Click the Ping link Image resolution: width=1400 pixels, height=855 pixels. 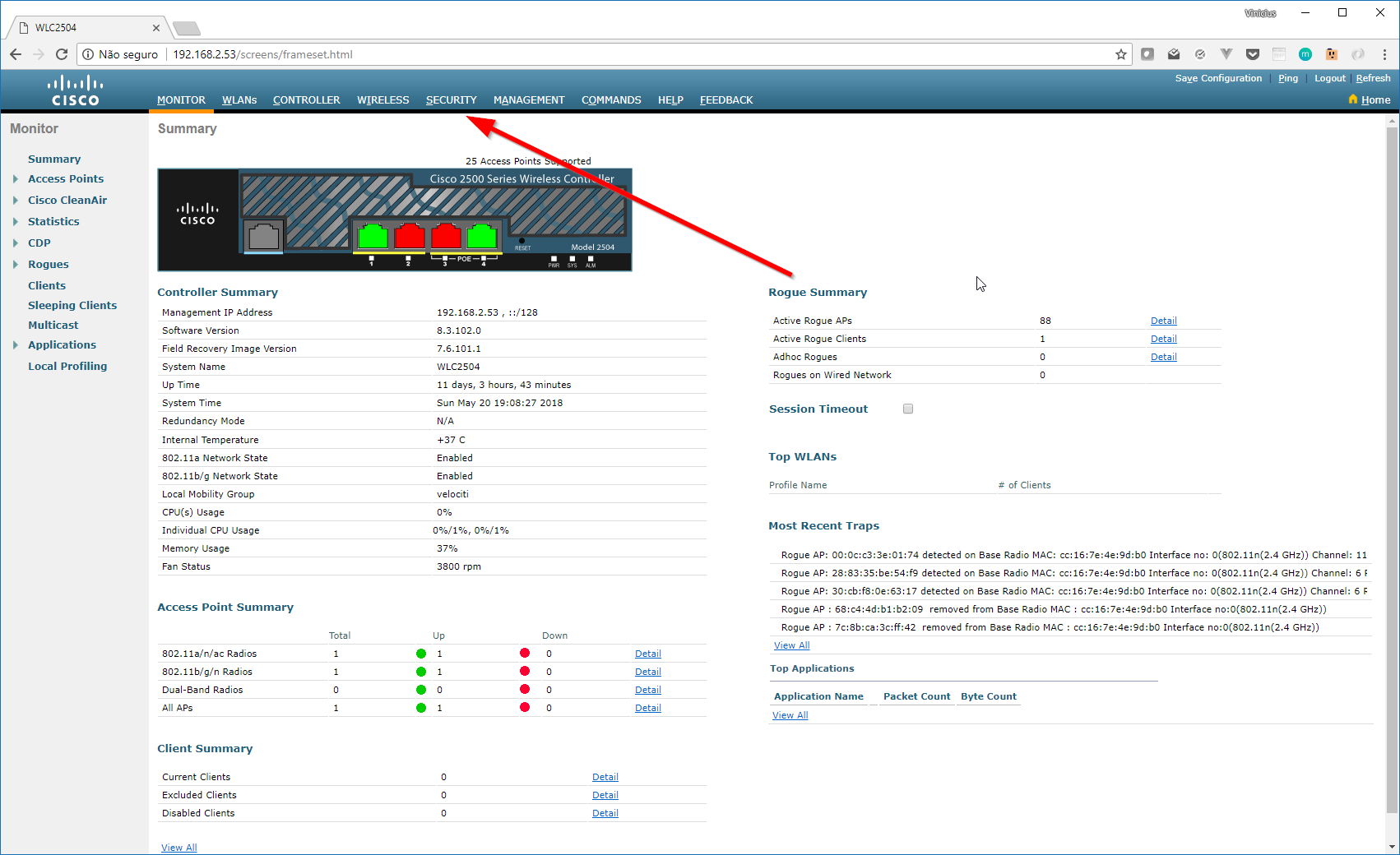pyautogui.click(x=1288, y=78)
